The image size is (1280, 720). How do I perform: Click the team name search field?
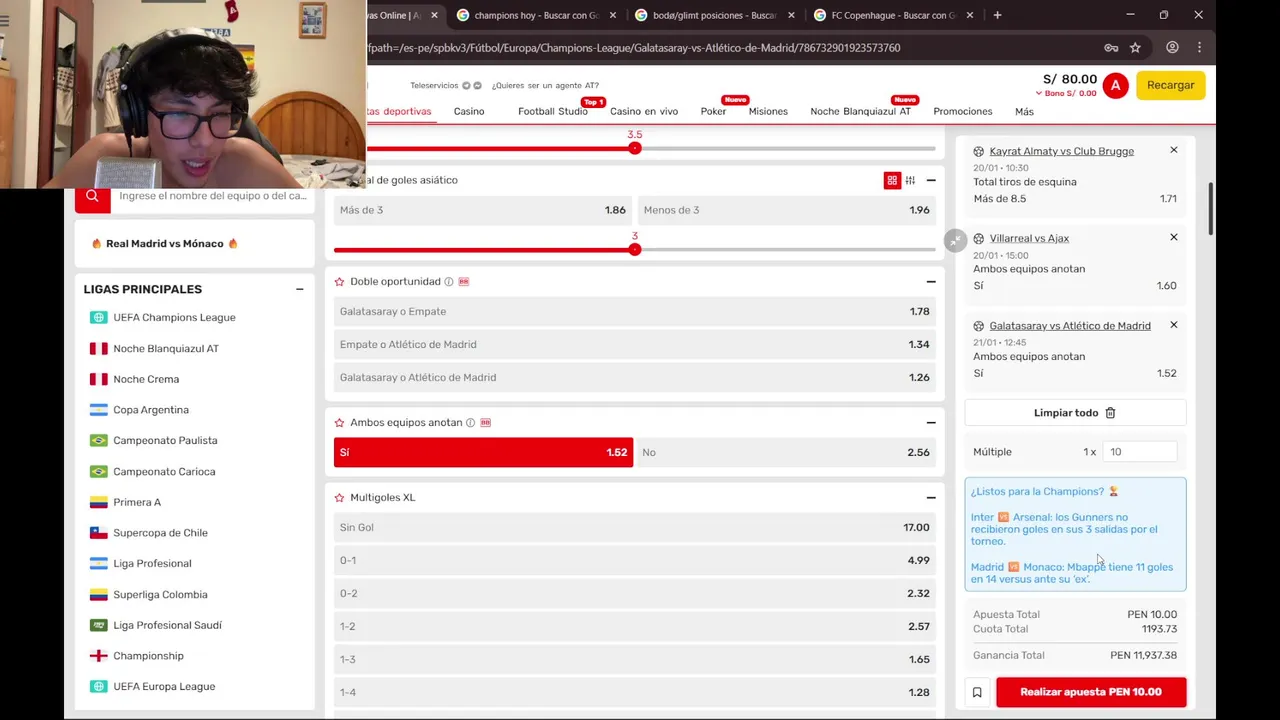tap(212, 196)
